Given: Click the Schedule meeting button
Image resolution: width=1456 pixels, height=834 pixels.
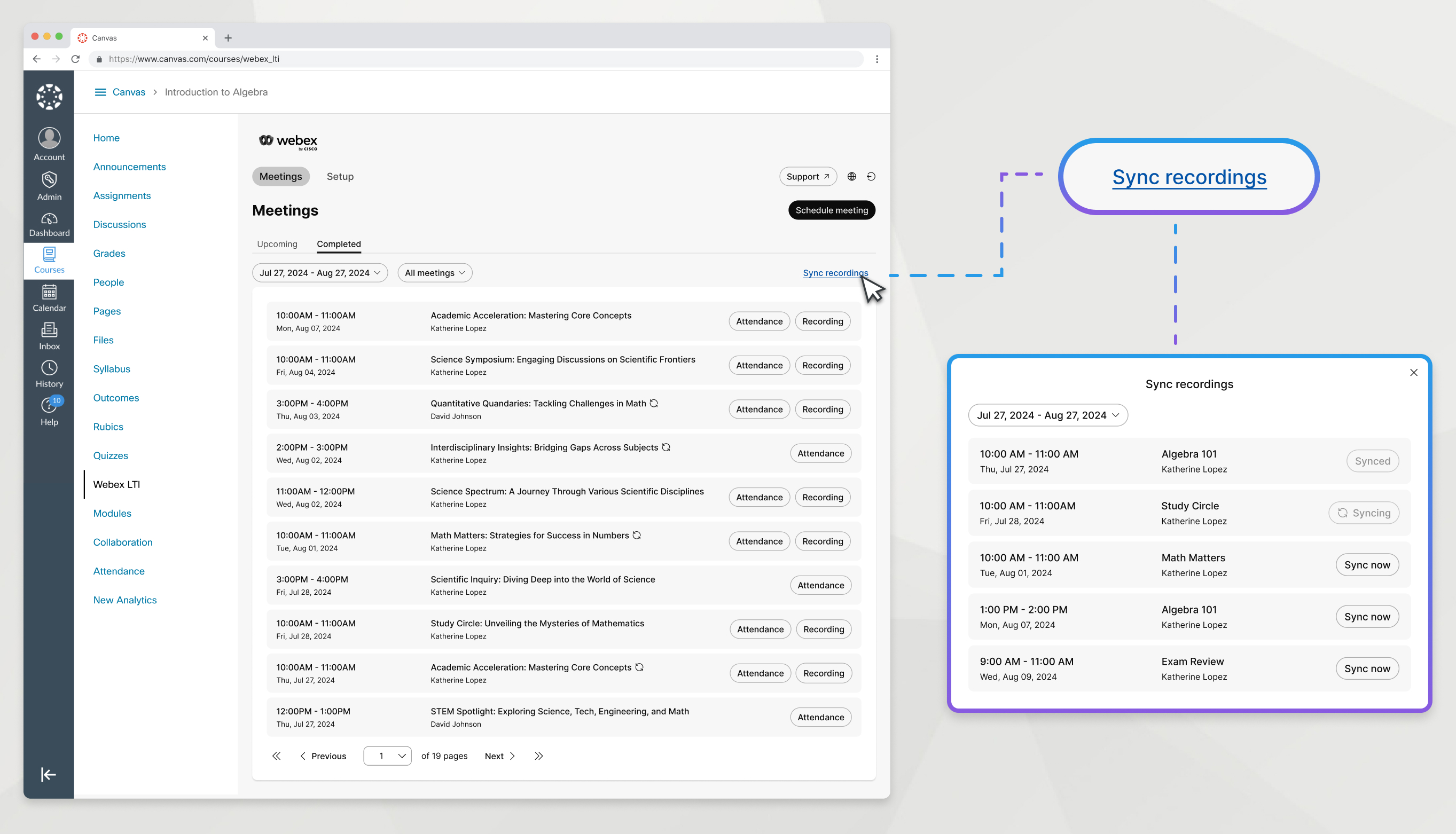Looking at the screenshot, I should [x=831, y=210].
